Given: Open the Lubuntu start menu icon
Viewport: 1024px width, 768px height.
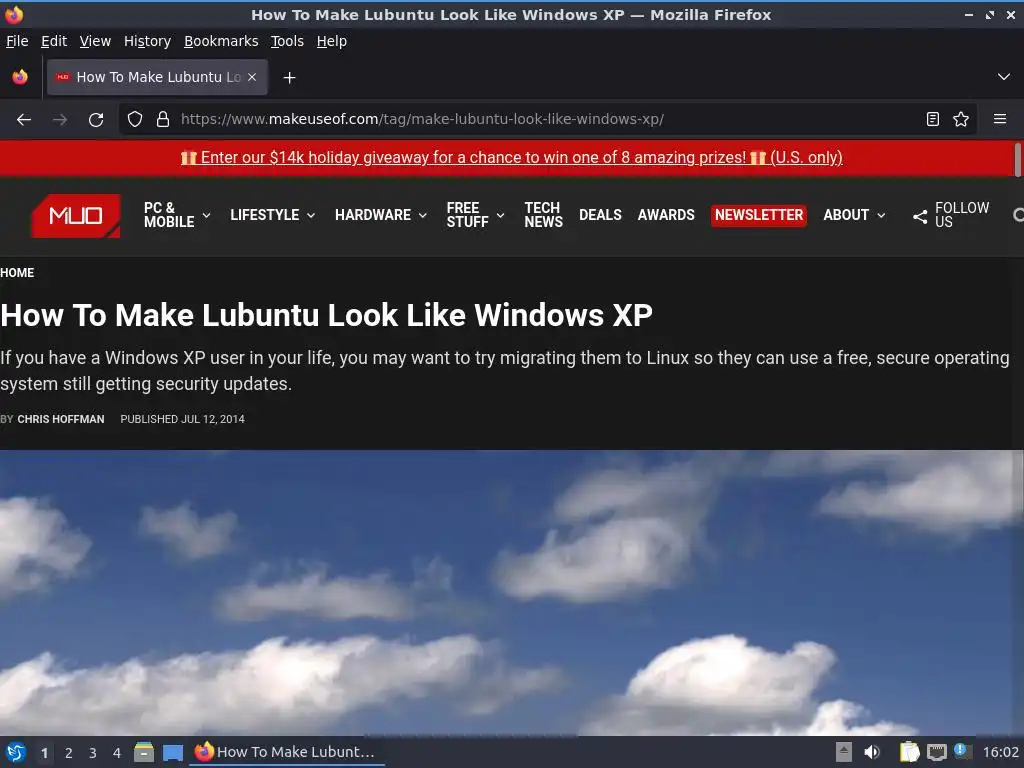Looking at the screenshot, I should click(16, 752).
